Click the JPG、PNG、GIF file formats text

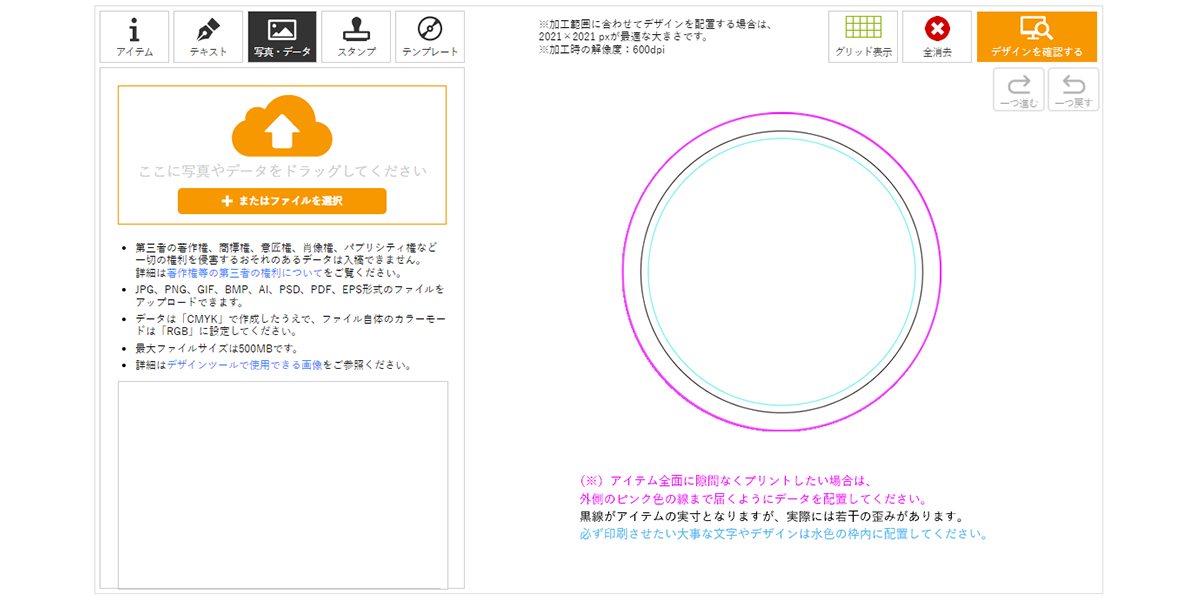pos(290,294)
